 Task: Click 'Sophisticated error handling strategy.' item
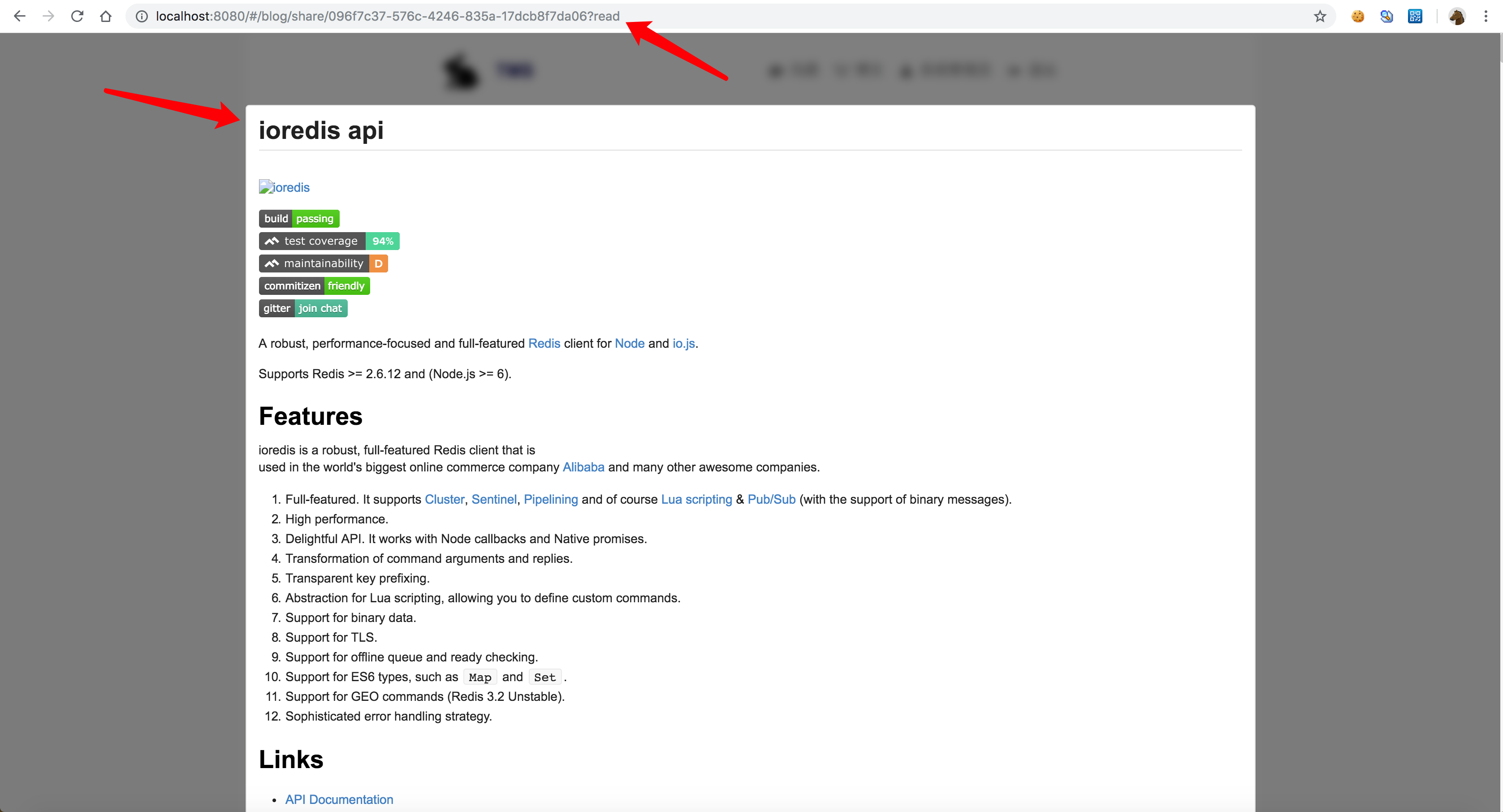tap(389, 717)
